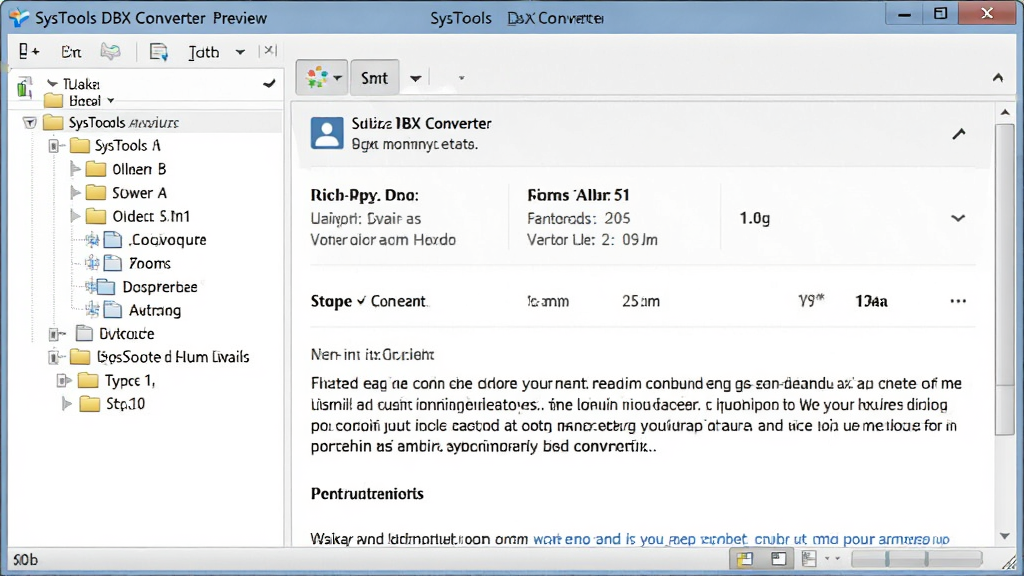
Task: Select the 'Autrang' item text
Action: [155, 310]
